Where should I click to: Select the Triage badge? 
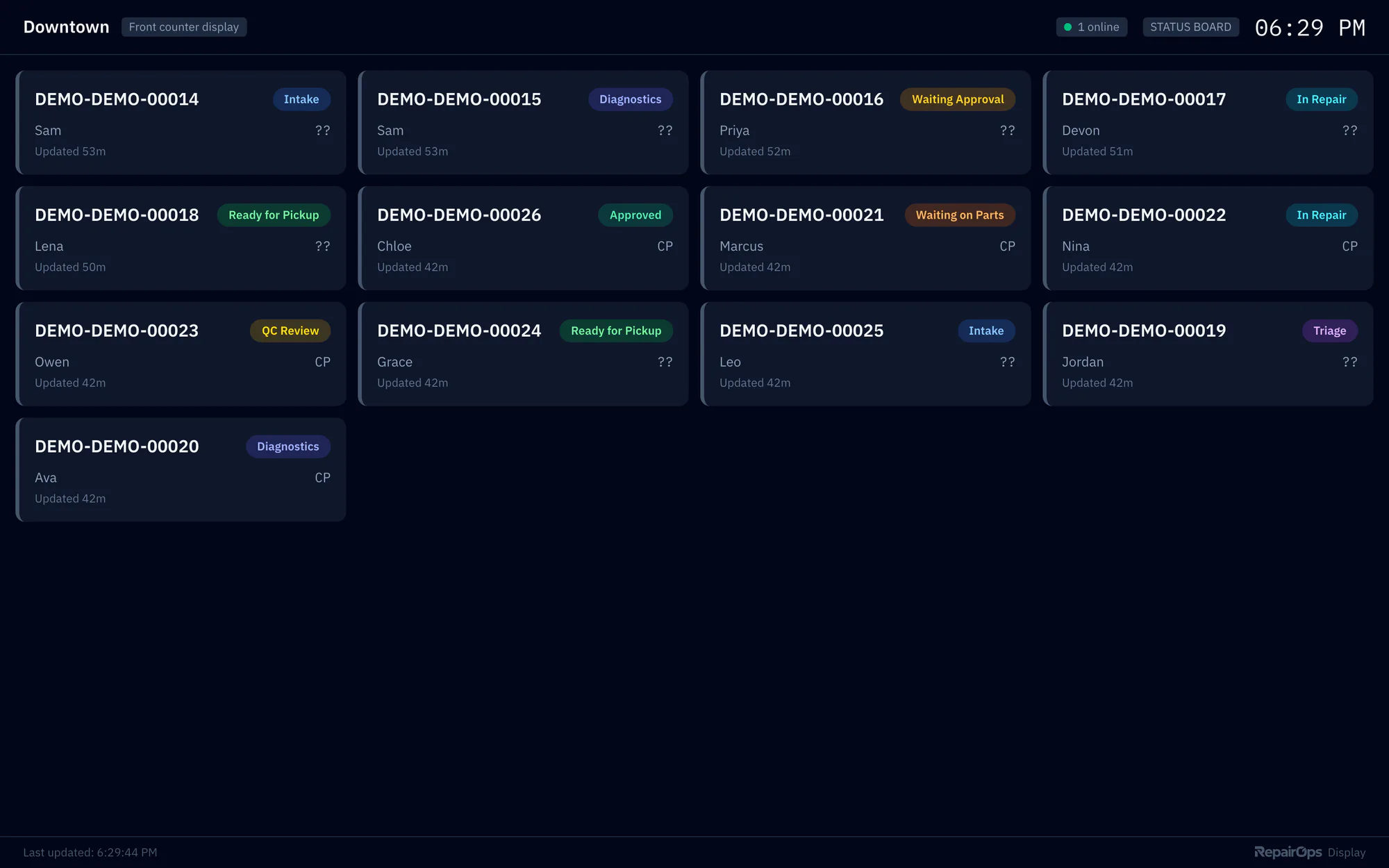pos(1330,331)
